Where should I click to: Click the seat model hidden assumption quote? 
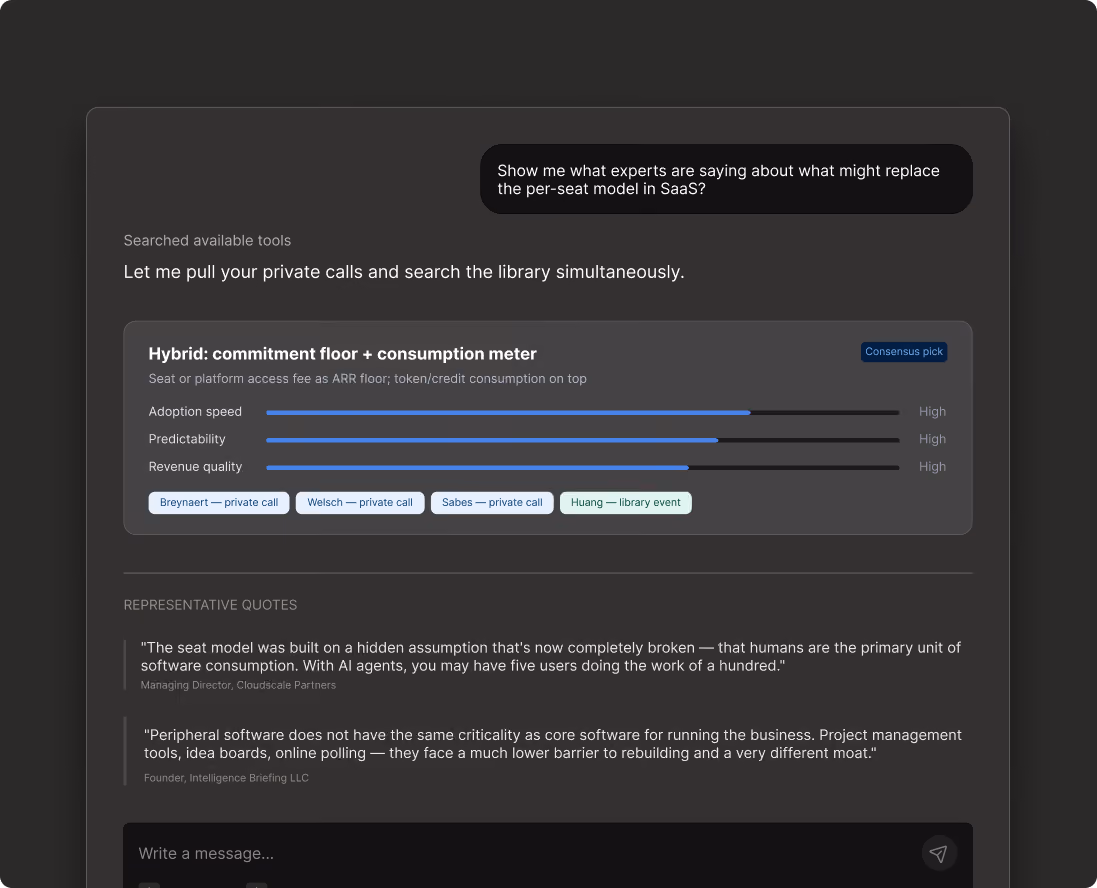click(551, 656)
